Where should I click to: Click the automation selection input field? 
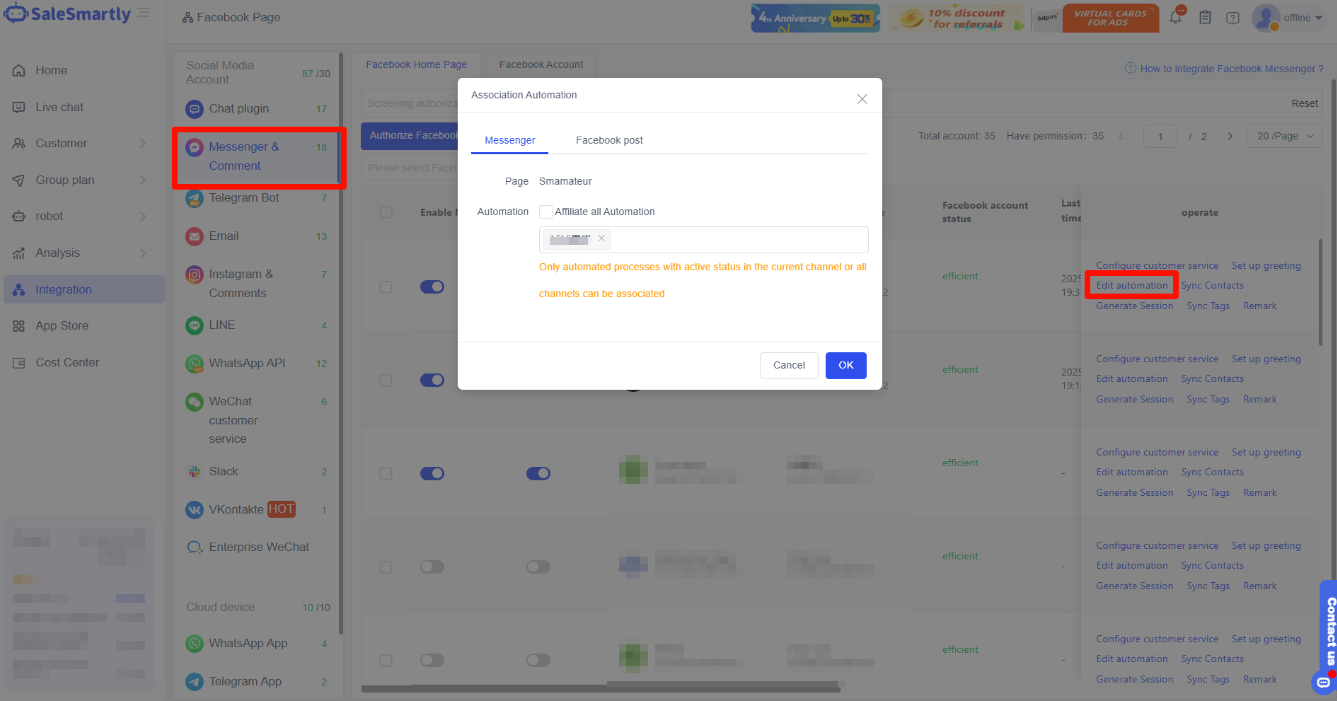[x=740, y=239]
